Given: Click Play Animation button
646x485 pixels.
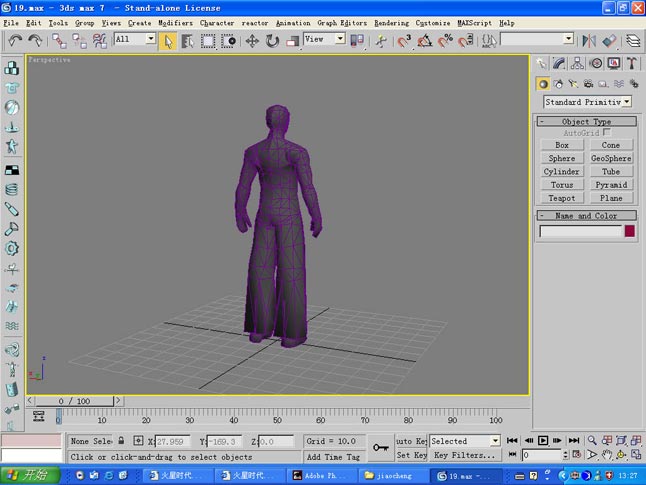Looking at the screenshot, I should 543,441.
